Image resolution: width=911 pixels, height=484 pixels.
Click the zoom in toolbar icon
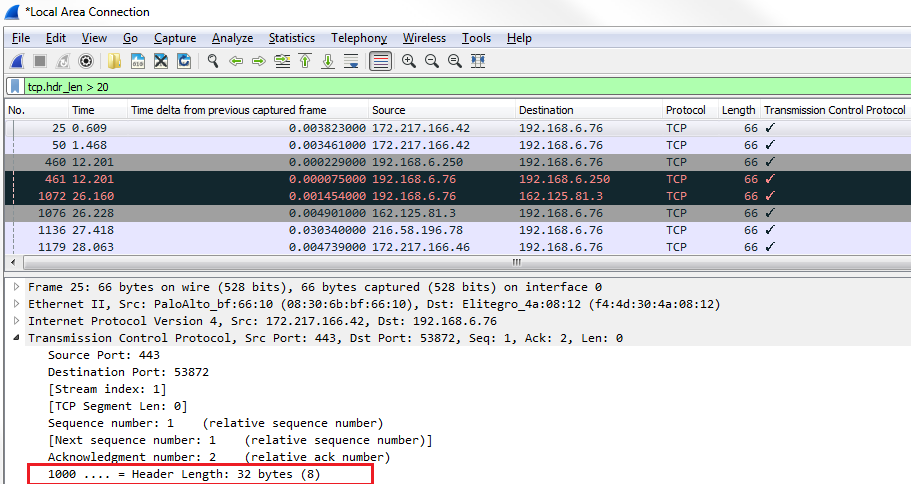tap(409, 61)
